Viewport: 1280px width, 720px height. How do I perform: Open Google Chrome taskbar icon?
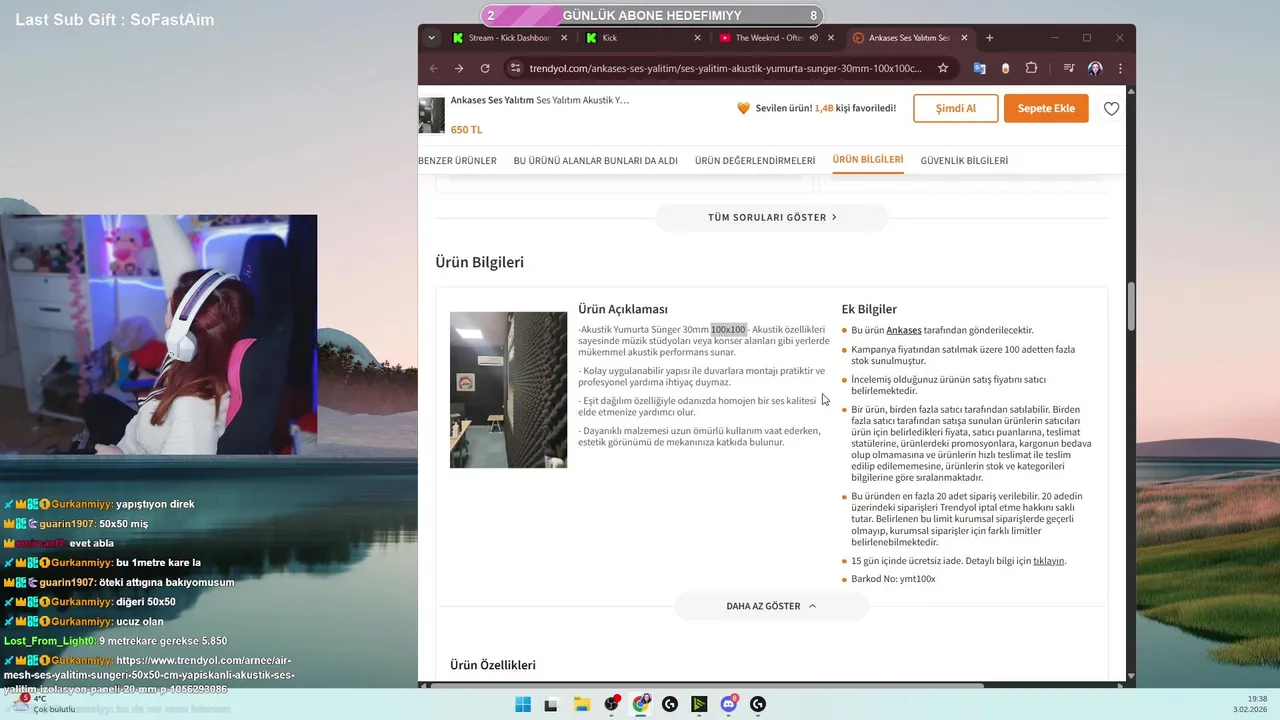tap(640, 704)
